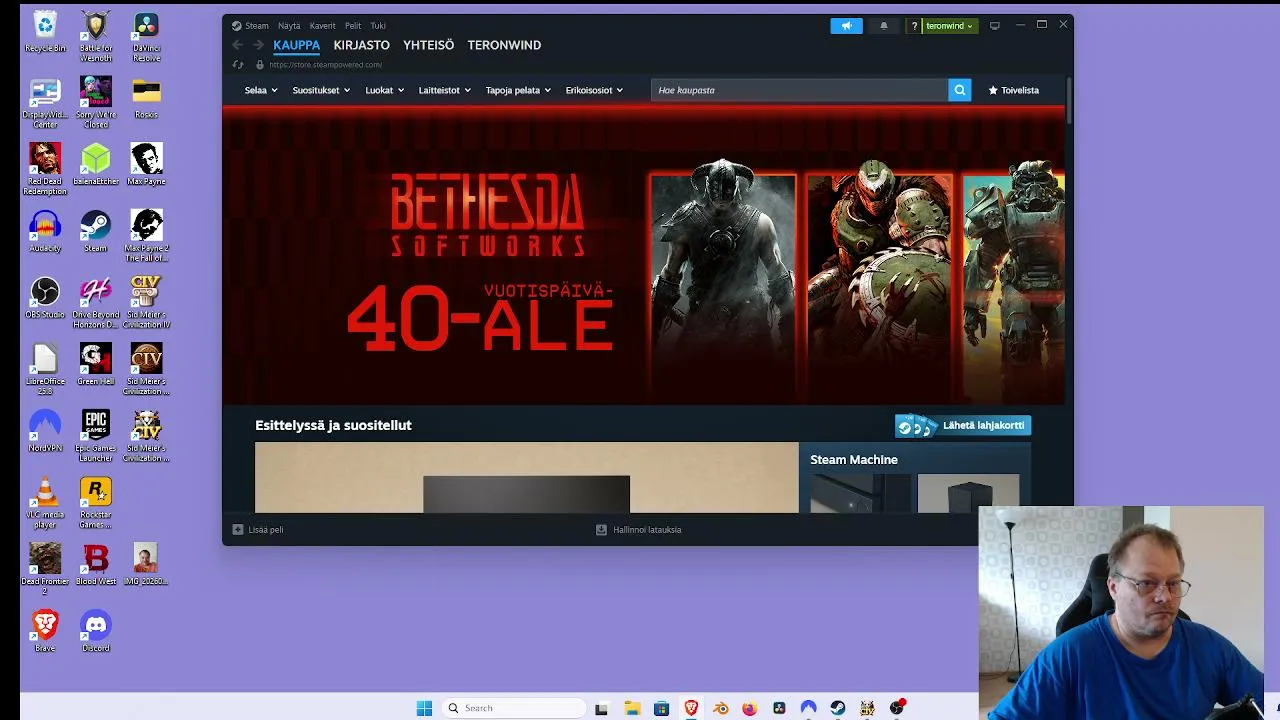Select the NordVPN desktop icon
1280x720 pixels.
(x=45, y=430)
